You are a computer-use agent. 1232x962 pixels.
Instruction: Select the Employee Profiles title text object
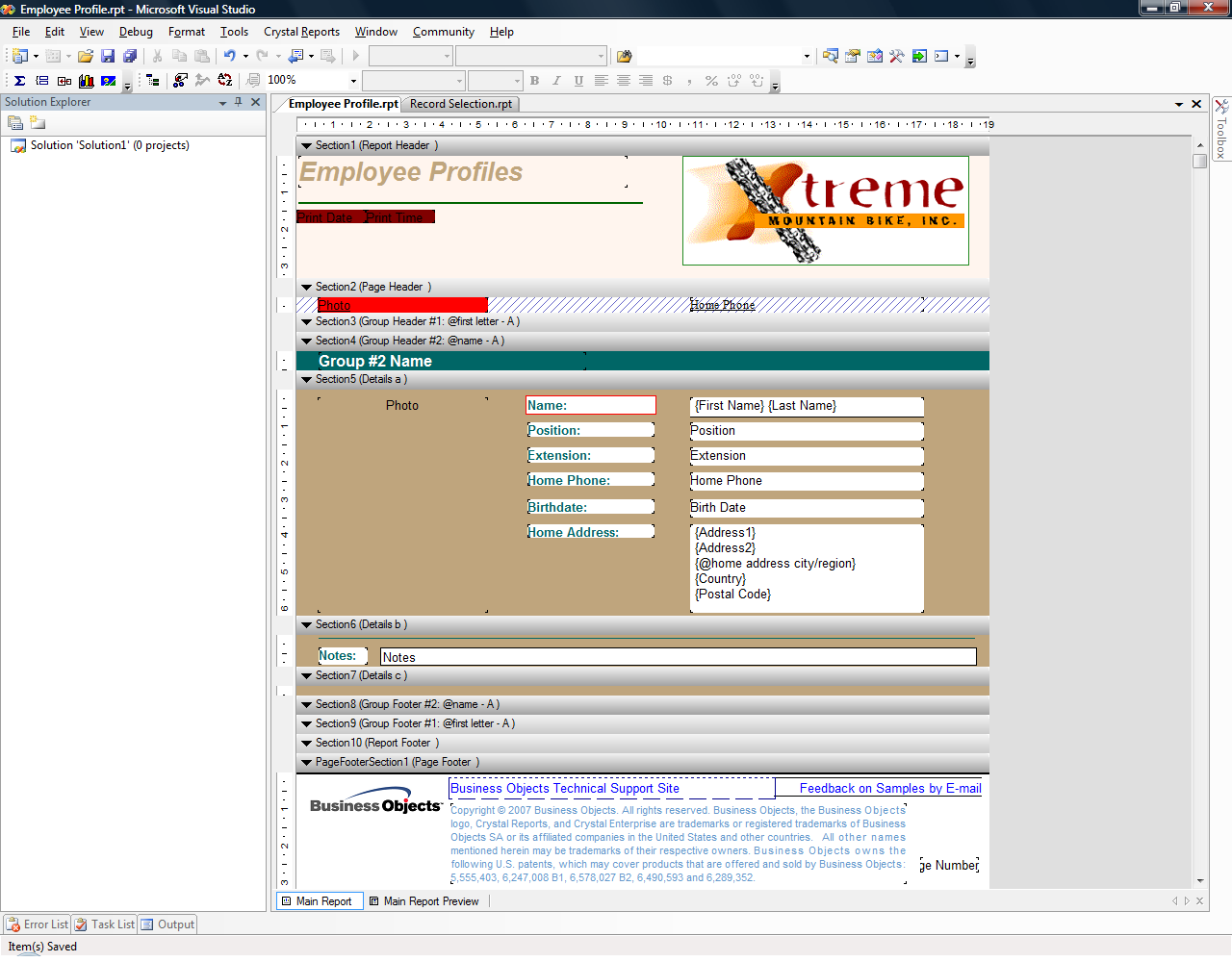[463, 172]
